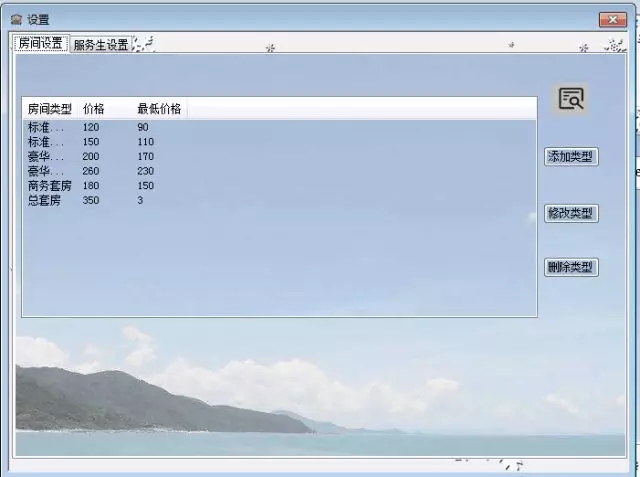
Task: Click the 修改类型 button
Action: pos(571,213)
